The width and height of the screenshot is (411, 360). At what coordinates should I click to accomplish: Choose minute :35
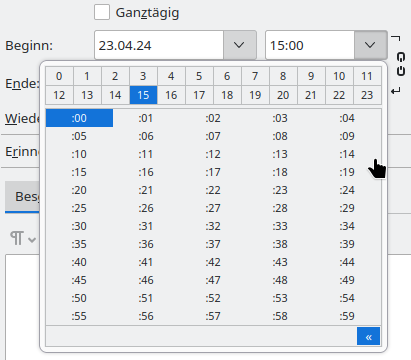[x=79, y=244]
